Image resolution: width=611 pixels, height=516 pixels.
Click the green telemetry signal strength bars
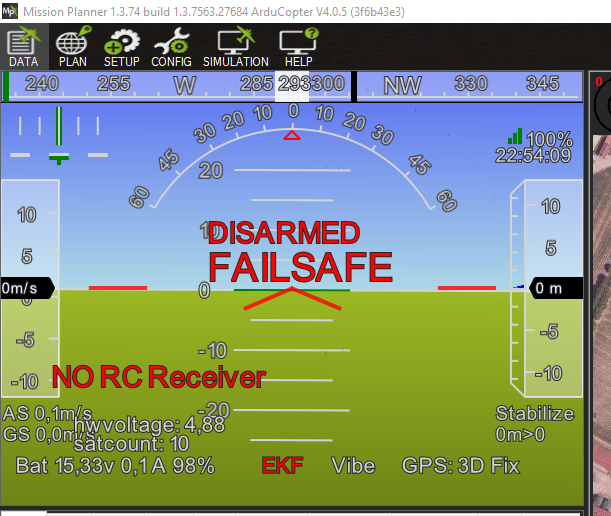[515, 136]
